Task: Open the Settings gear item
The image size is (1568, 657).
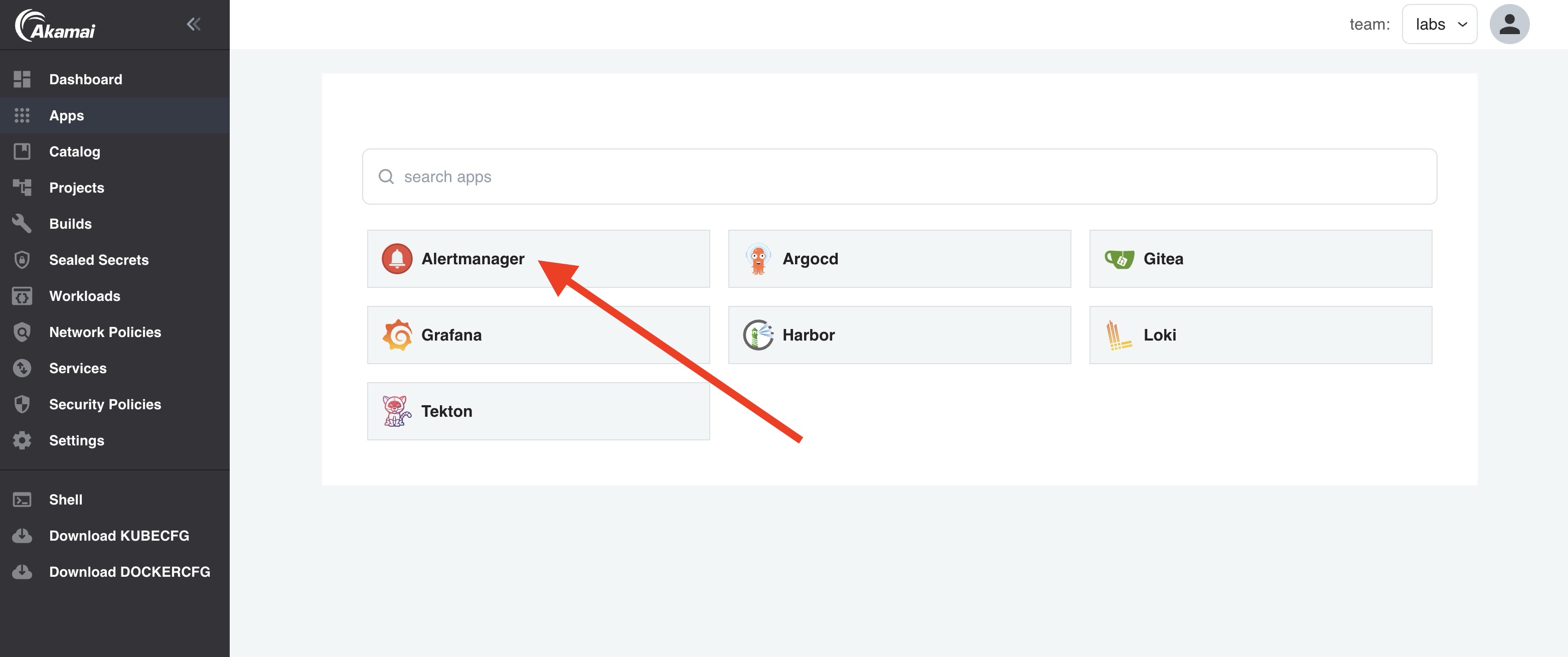Action: point(76,440)
